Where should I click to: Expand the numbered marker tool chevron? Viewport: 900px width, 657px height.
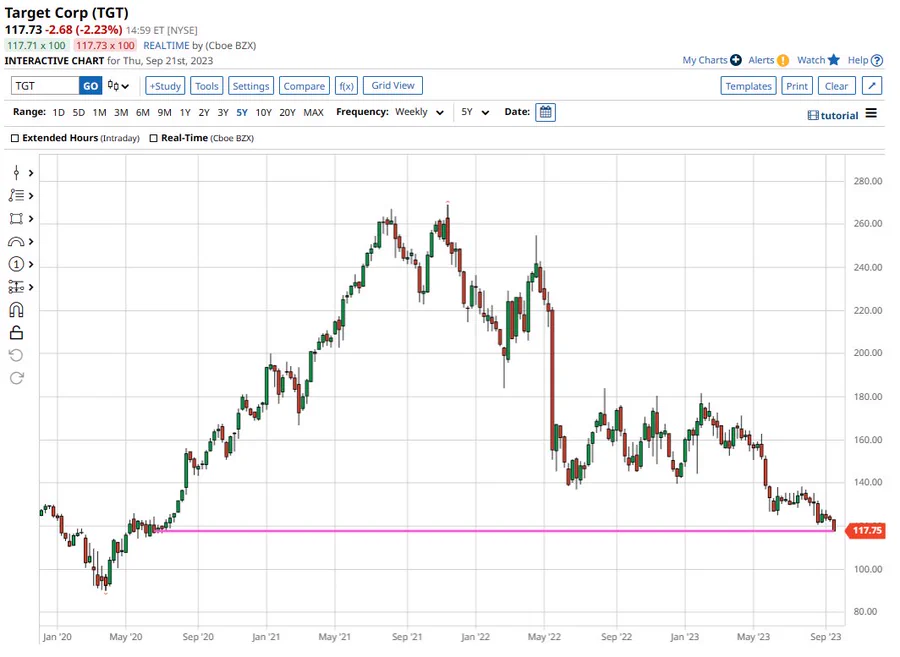tap(31, 265)
